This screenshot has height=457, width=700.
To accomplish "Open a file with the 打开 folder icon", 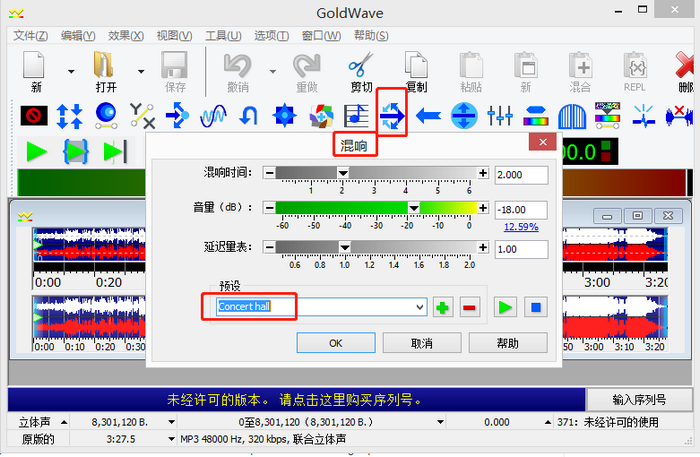I will 104,65.
